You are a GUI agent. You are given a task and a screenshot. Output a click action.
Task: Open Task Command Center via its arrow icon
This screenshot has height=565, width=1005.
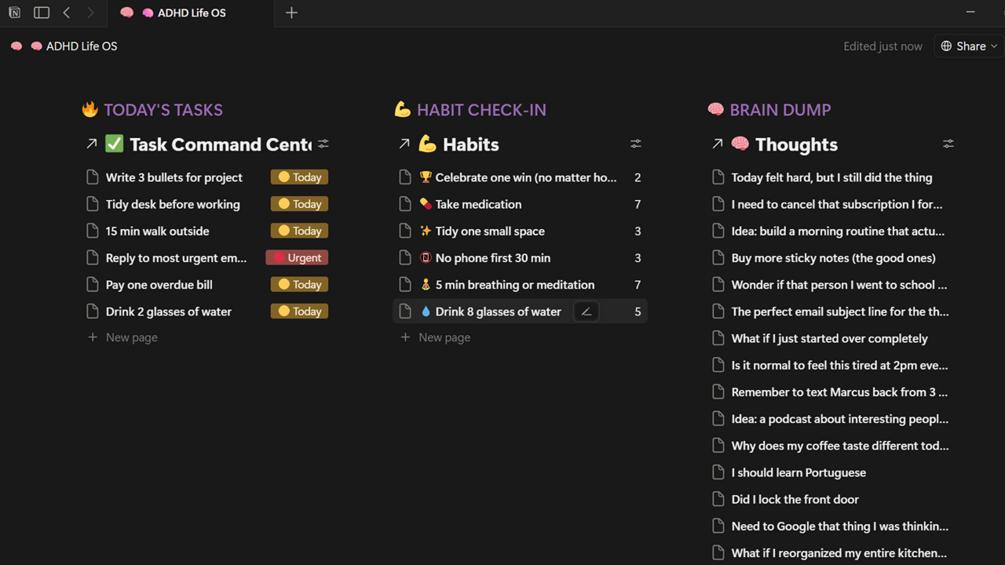click(91, 144)
